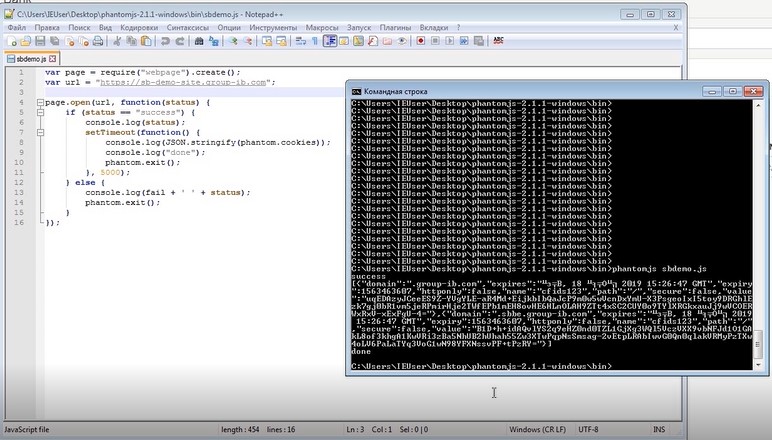
Task: Open the ? help menu
Action: [458, 28]
